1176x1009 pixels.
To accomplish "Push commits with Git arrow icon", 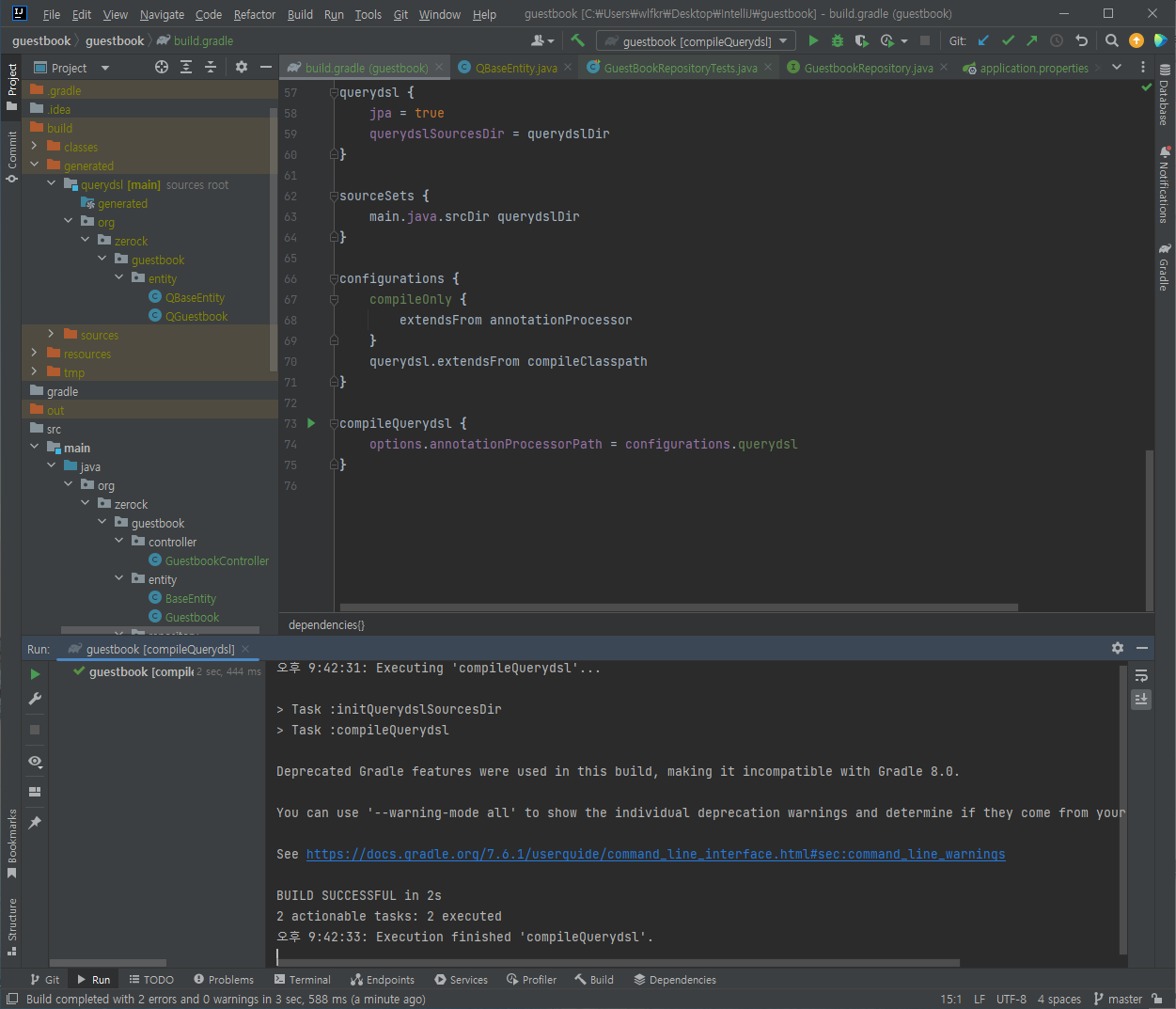I will (x=1032, y=40).
